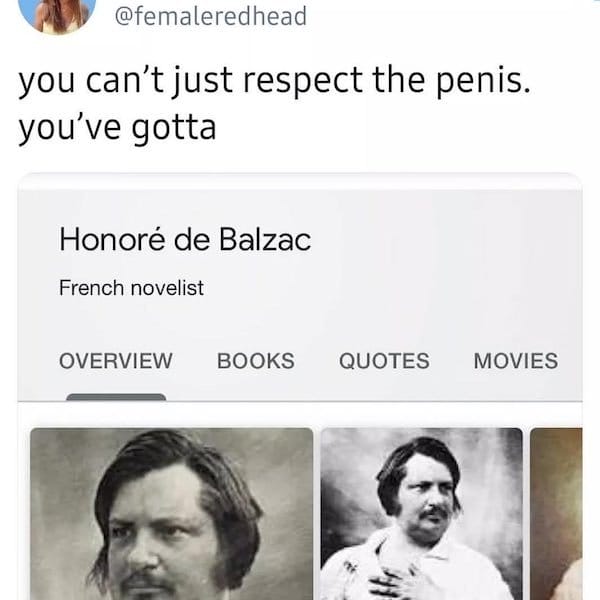Click the Honoré de Balzac title
The image size is (600, 600).
click(x=185, y=240)
